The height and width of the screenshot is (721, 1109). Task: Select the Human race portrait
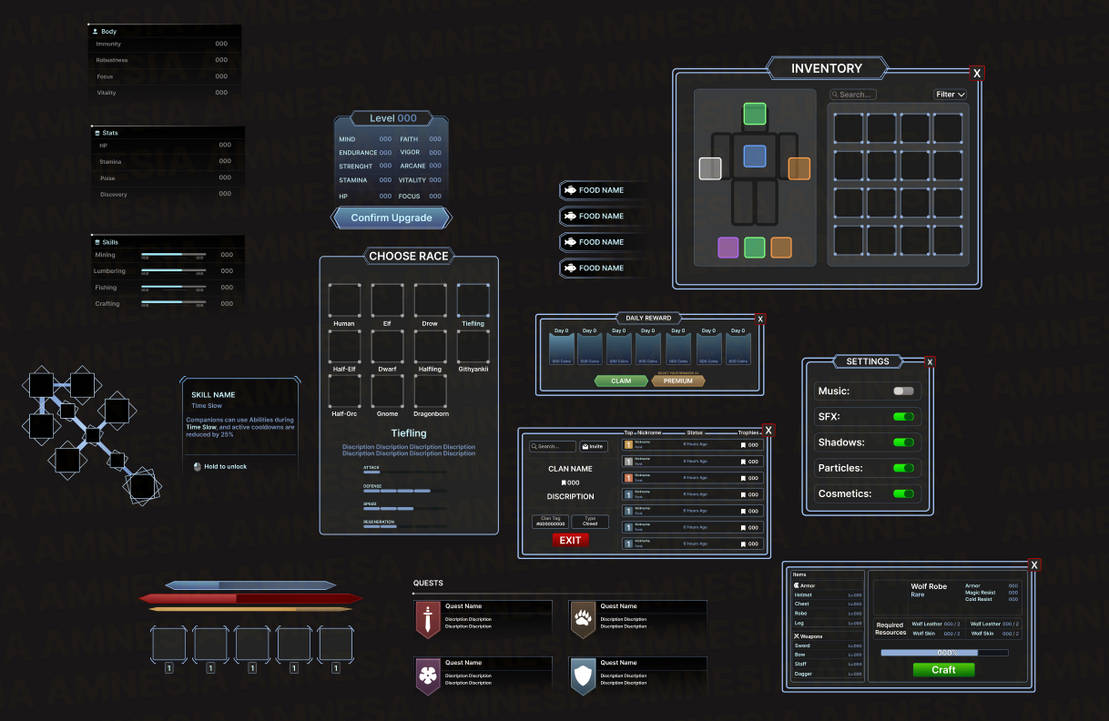click(344, 298)
